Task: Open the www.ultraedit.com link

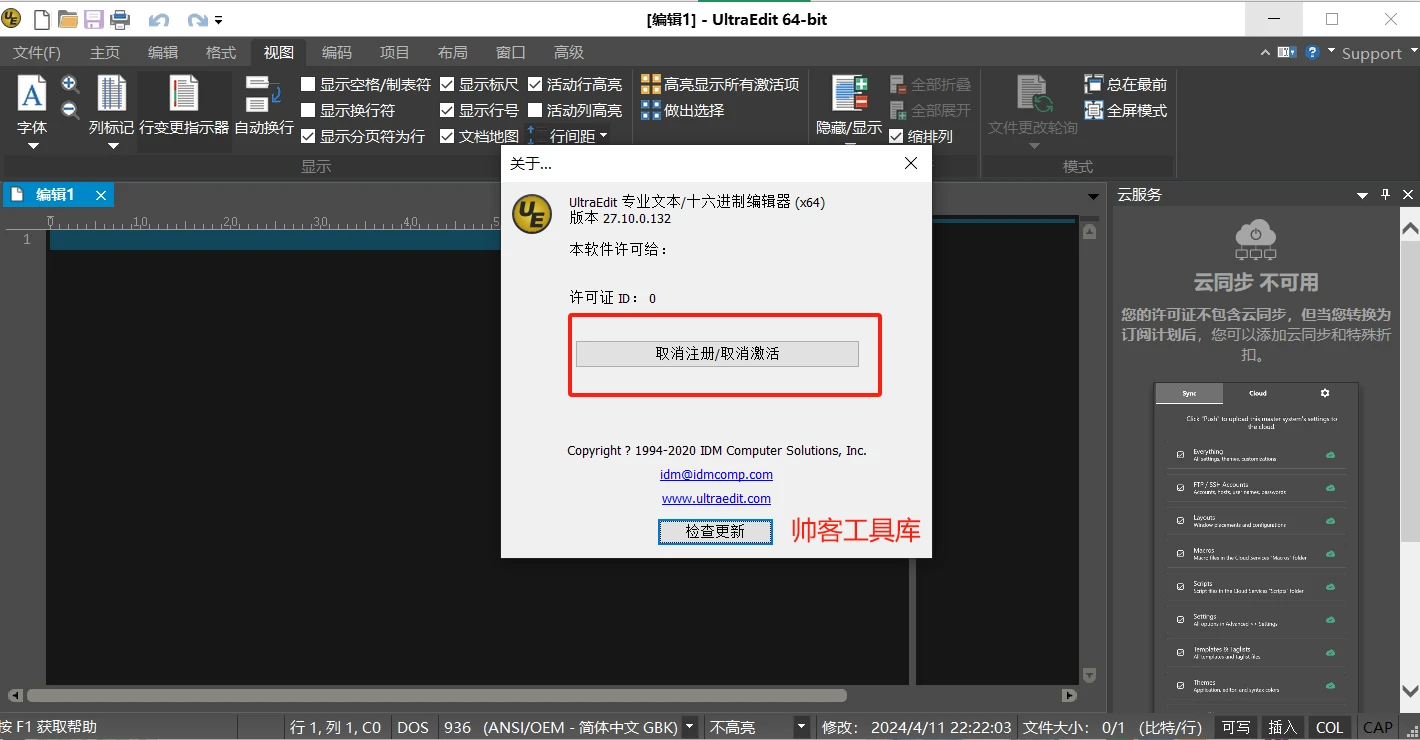Action: pyautogui.click(x=716, y=499)
